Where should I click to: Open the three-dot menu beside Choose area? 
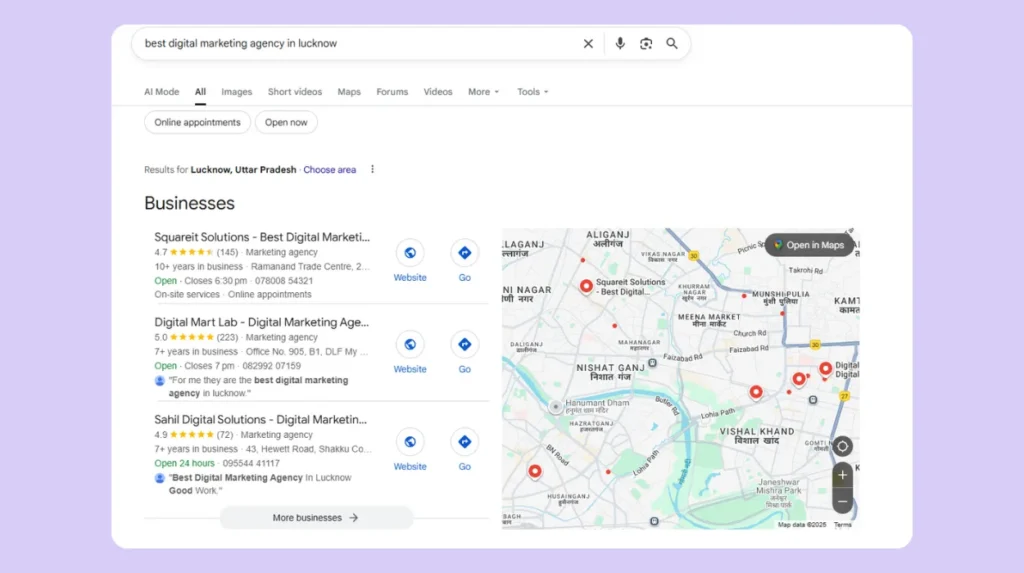(x=372, y=169)
